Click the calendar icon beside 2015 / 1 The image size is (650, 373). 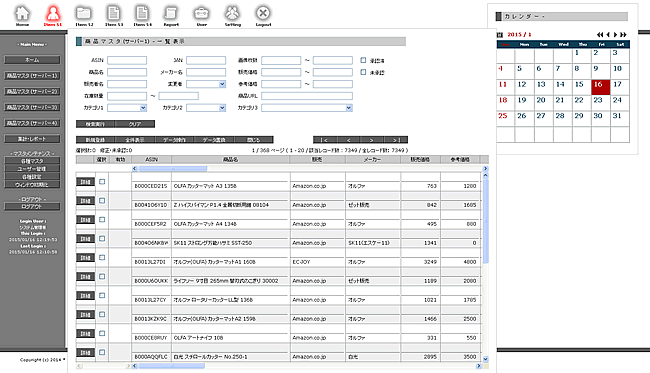coord(500,35)
